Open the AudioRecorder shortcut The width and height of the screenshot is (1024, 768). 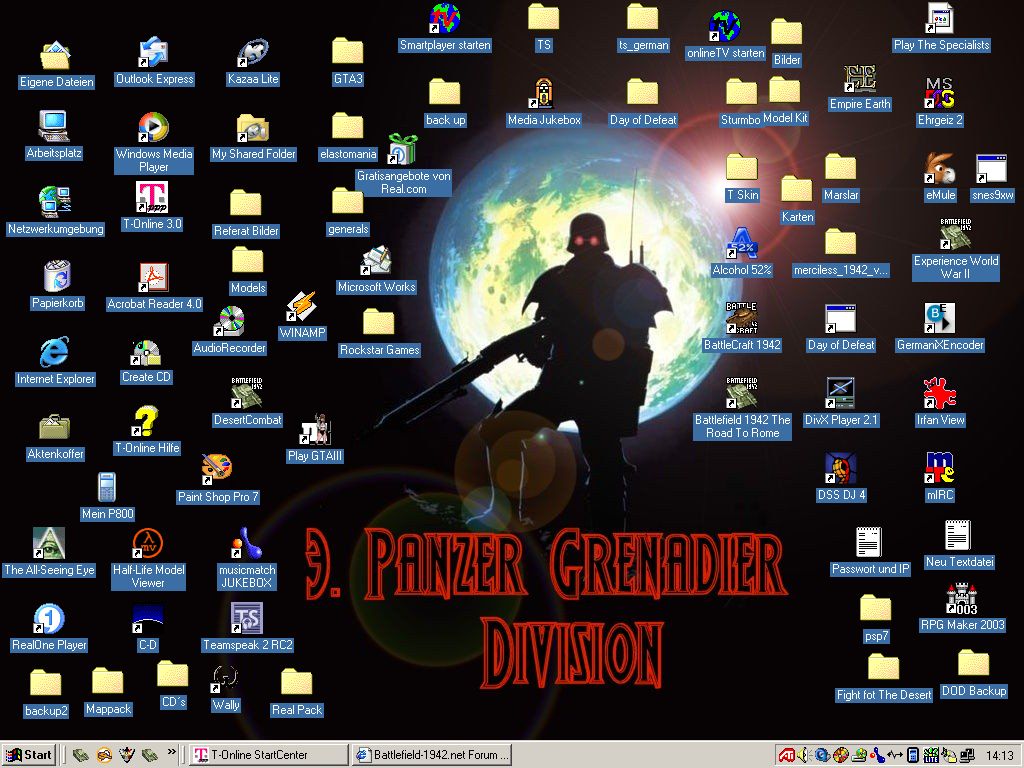[229, 322]
